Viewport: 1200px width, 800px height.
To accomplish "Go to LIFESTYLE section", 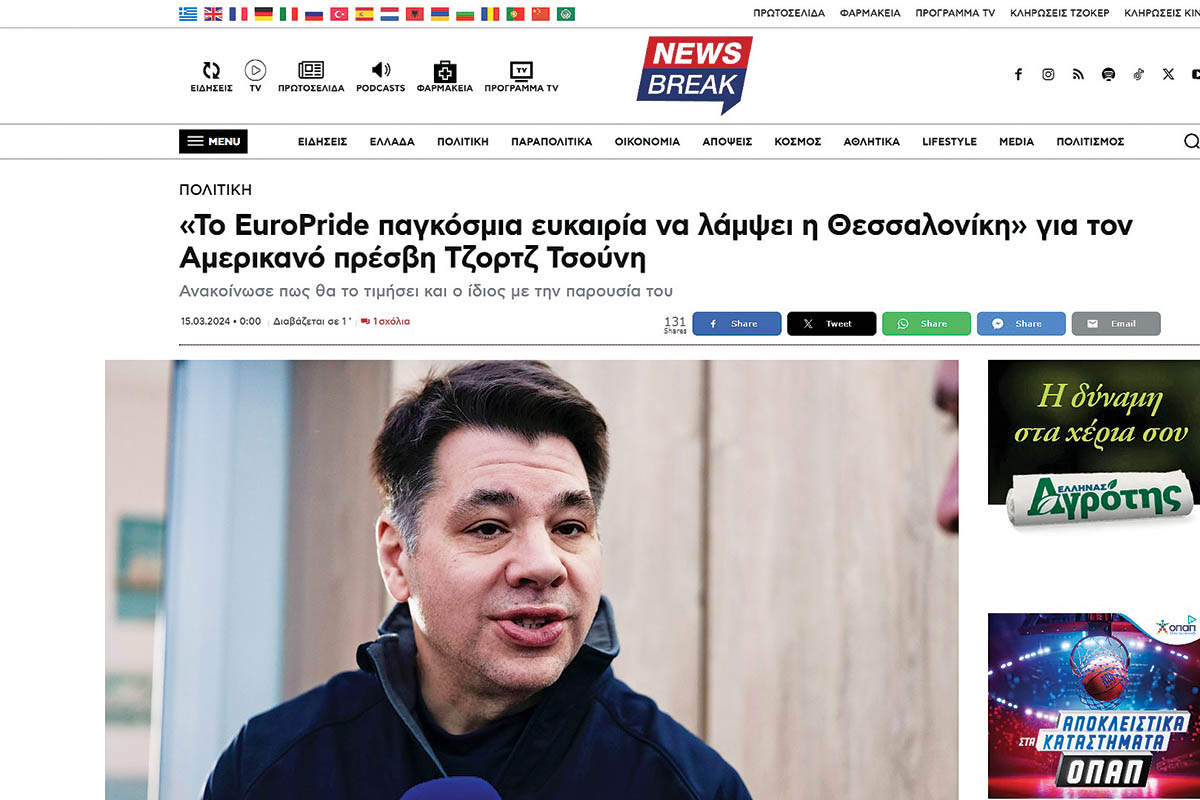I will tap(949, 142).
